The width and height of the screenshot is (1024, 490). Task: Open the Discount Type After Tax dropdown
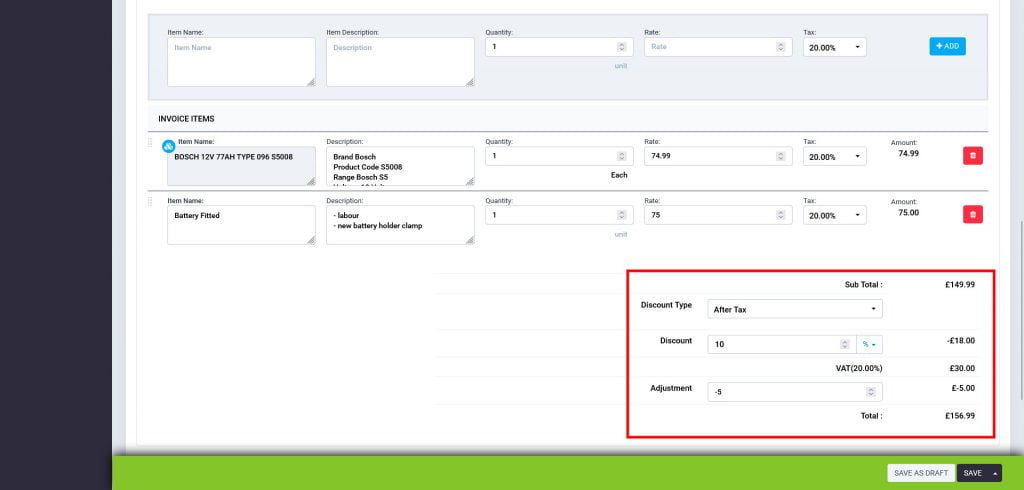[795, 309]
